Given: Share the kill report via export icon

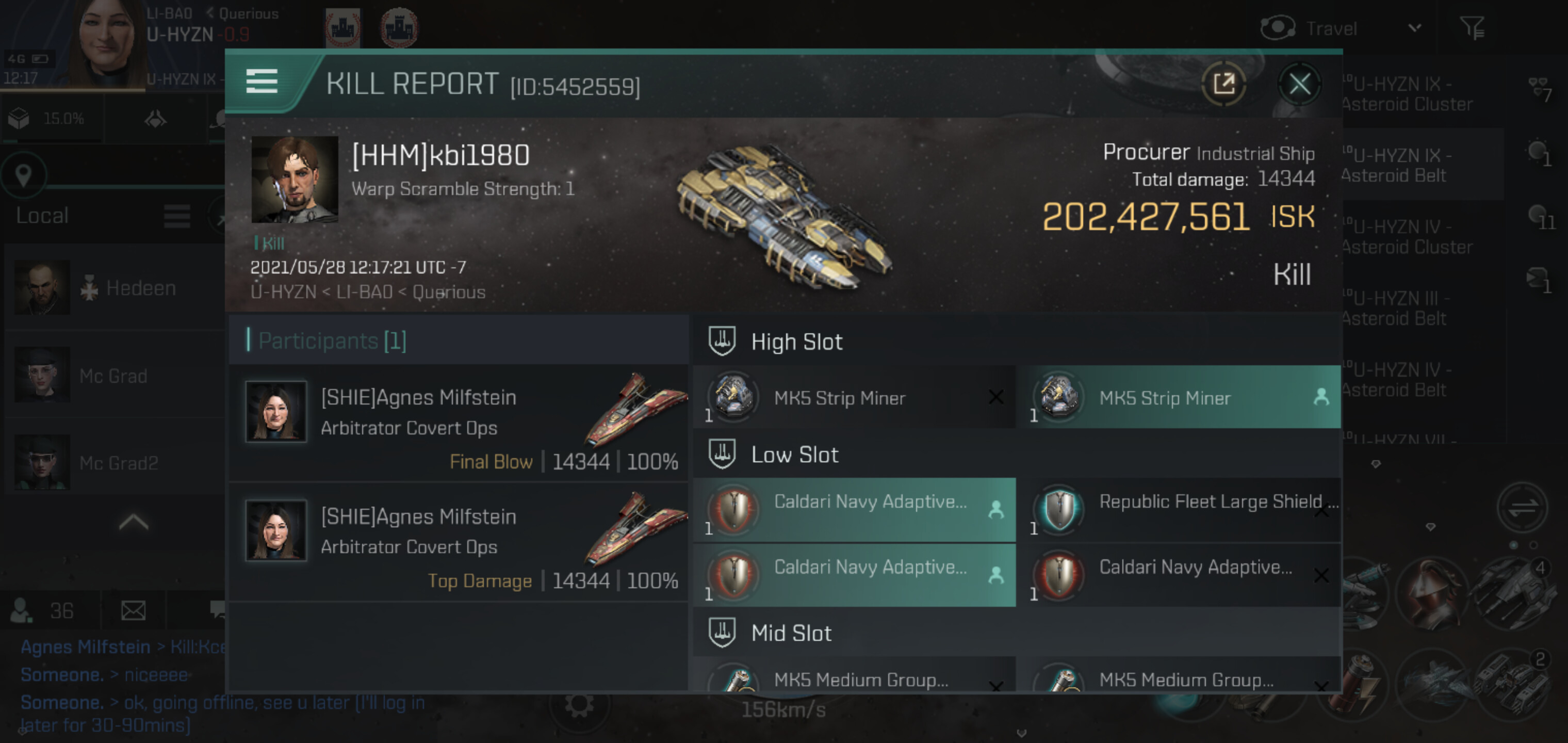Looking at the screenshot, I should pyautogui.click(x=1223, y=84).
